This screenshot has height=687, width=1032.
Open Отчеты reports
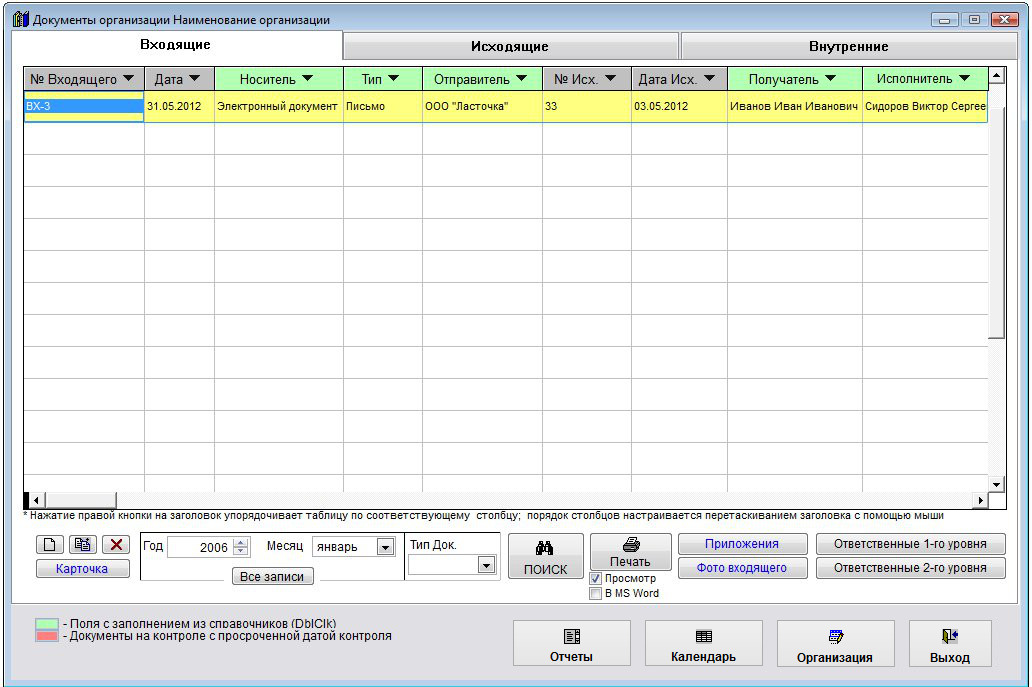(571, 645)
